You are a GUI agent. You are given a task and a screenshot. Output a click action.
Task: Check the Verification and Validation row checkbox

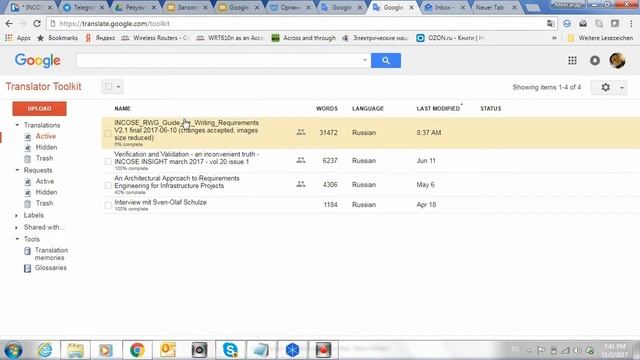pyautogui.click(x=108, y=161)
